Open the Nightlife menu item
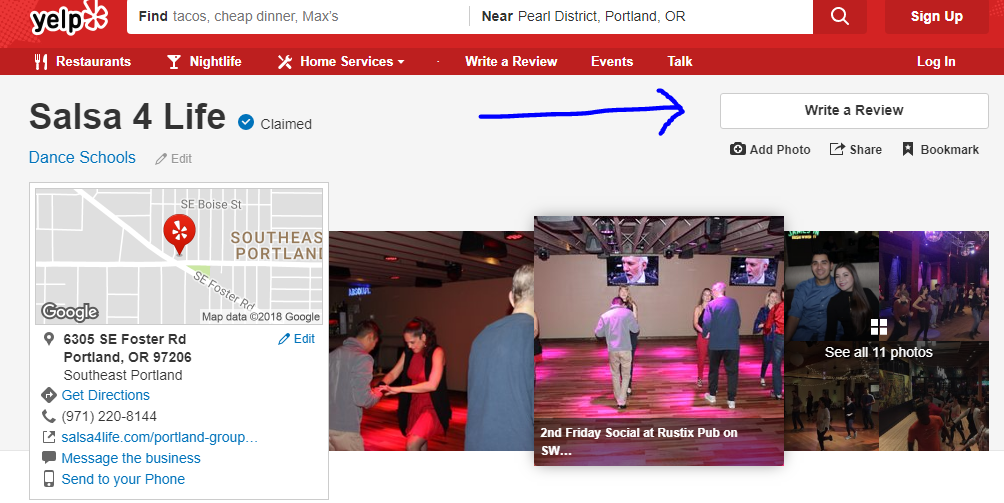This screenshot has width=1004, height=503. [x=215, y=61]
